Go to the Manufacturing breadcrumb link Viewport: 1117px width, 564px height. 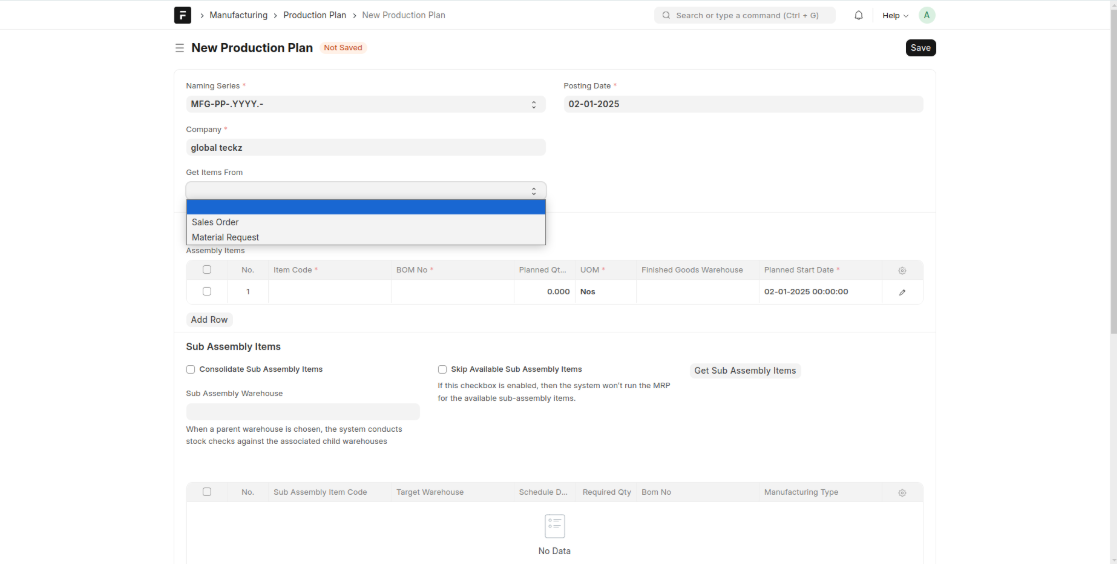click(238, 15)
